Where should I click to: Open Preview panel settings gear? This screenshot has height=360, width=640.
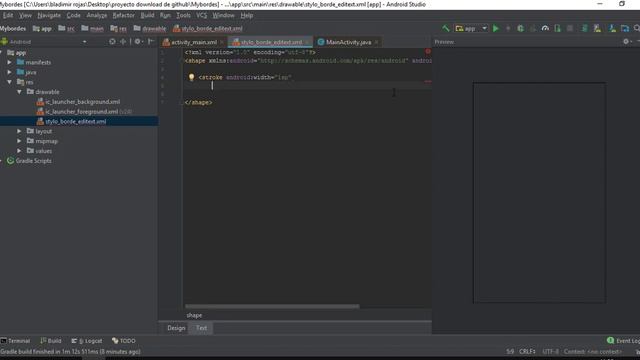click(627, 42)
